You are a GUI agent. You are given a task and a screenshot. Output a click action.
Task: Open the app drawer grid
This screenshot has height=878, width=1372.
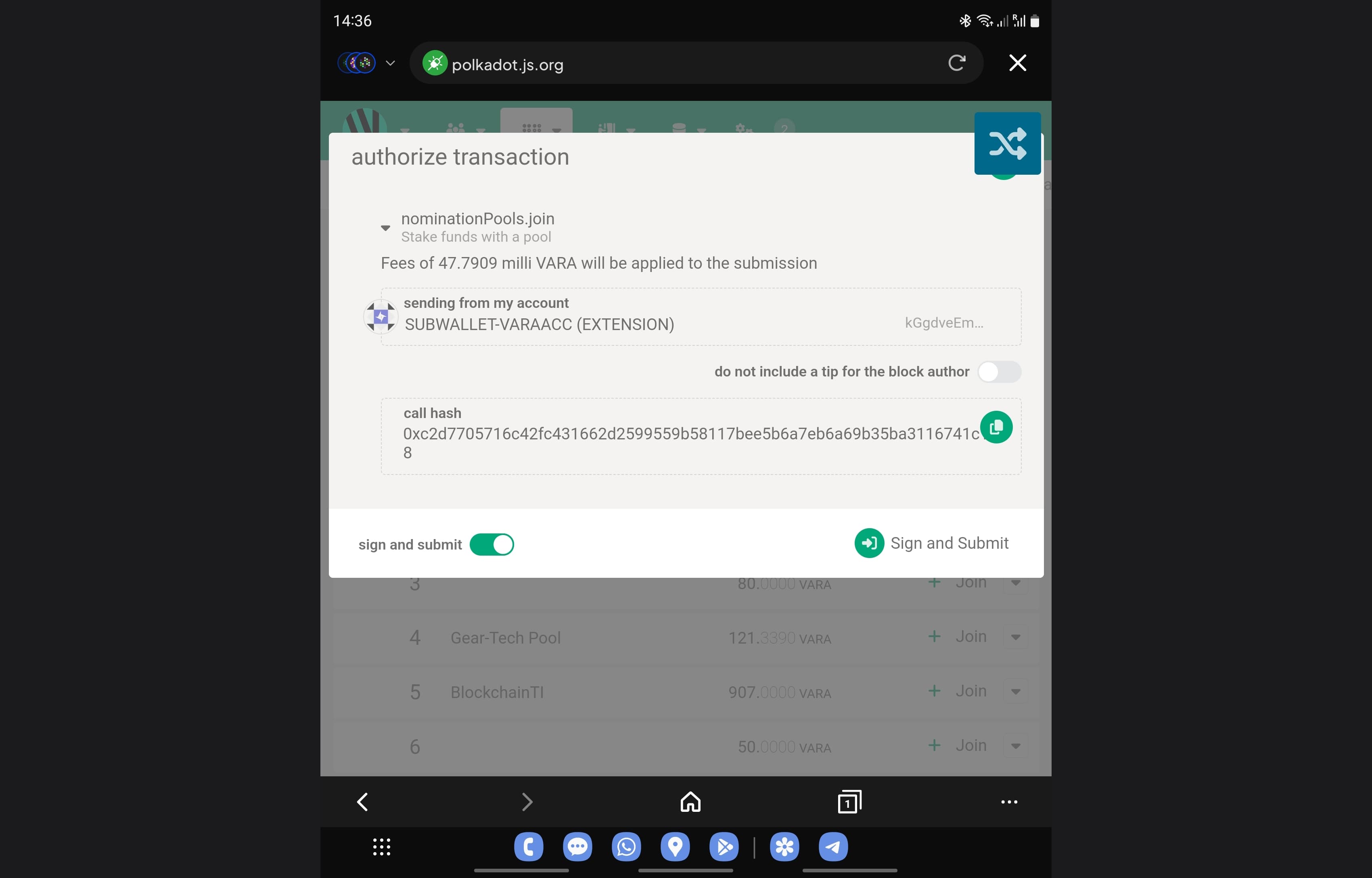click(x=381, y=847)
